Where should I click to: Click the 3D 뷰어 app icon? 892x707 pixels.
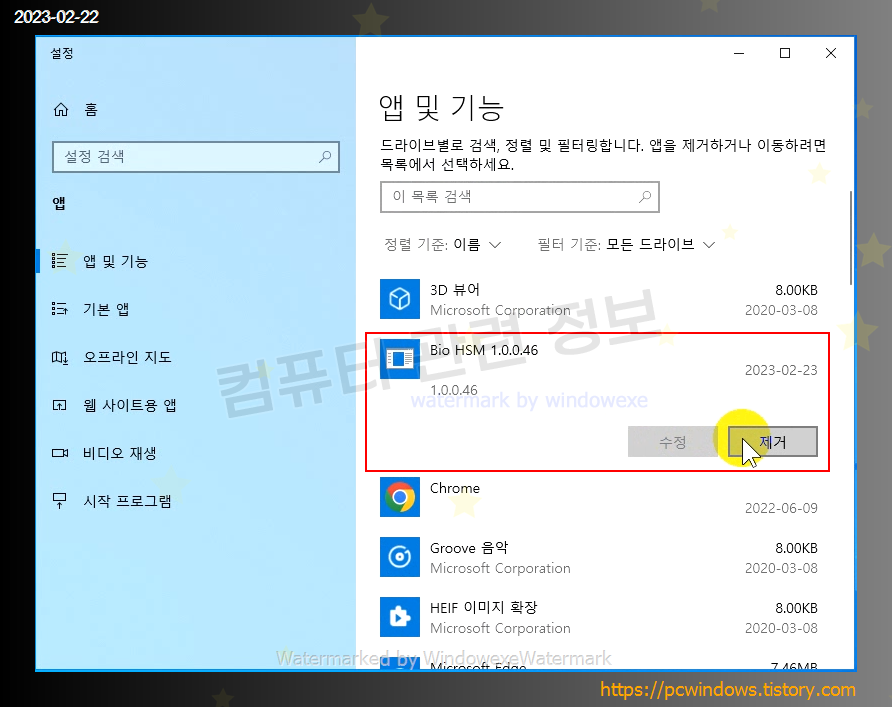400,299
